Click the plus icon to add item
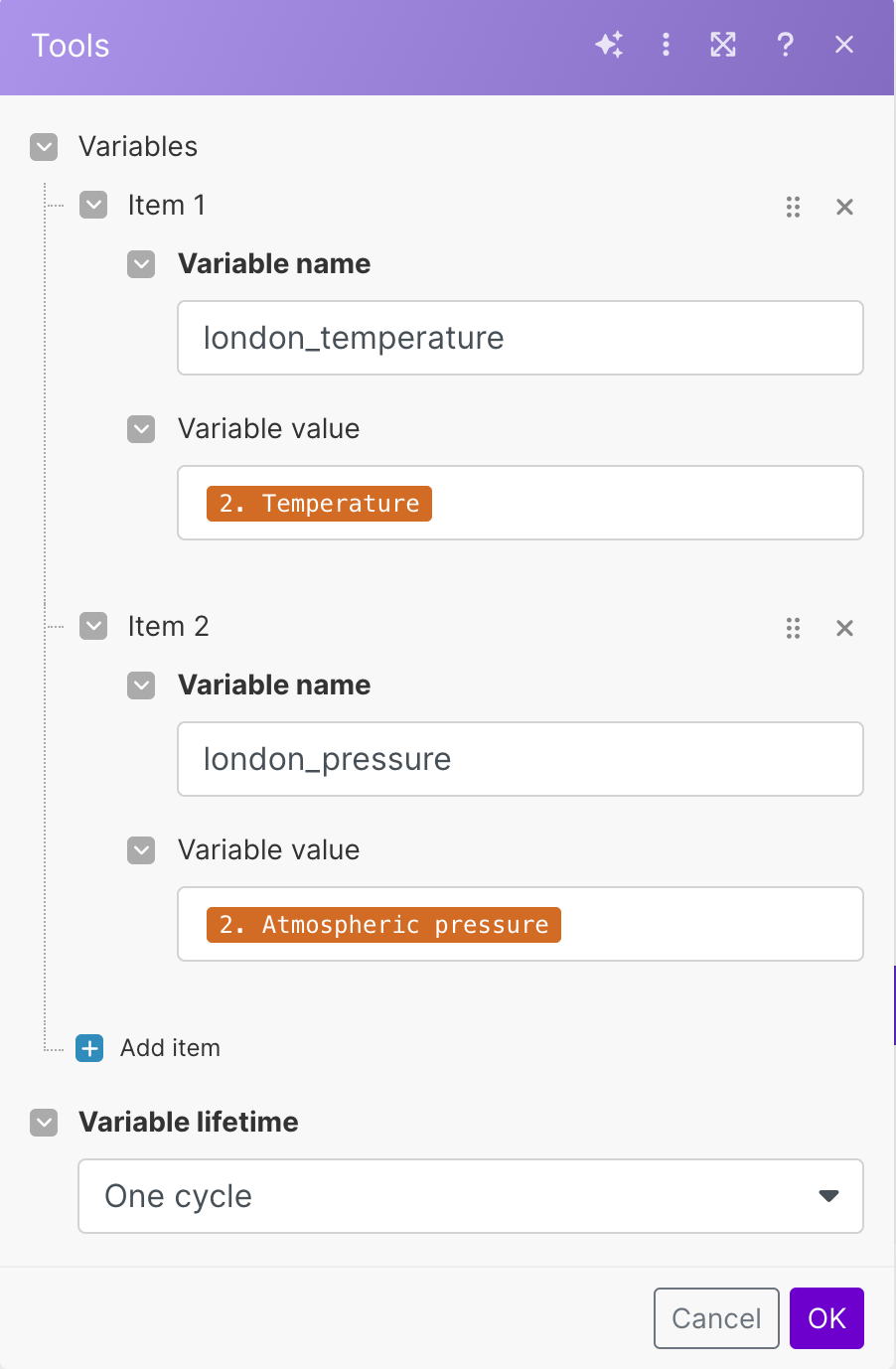 pos(89,1048)
